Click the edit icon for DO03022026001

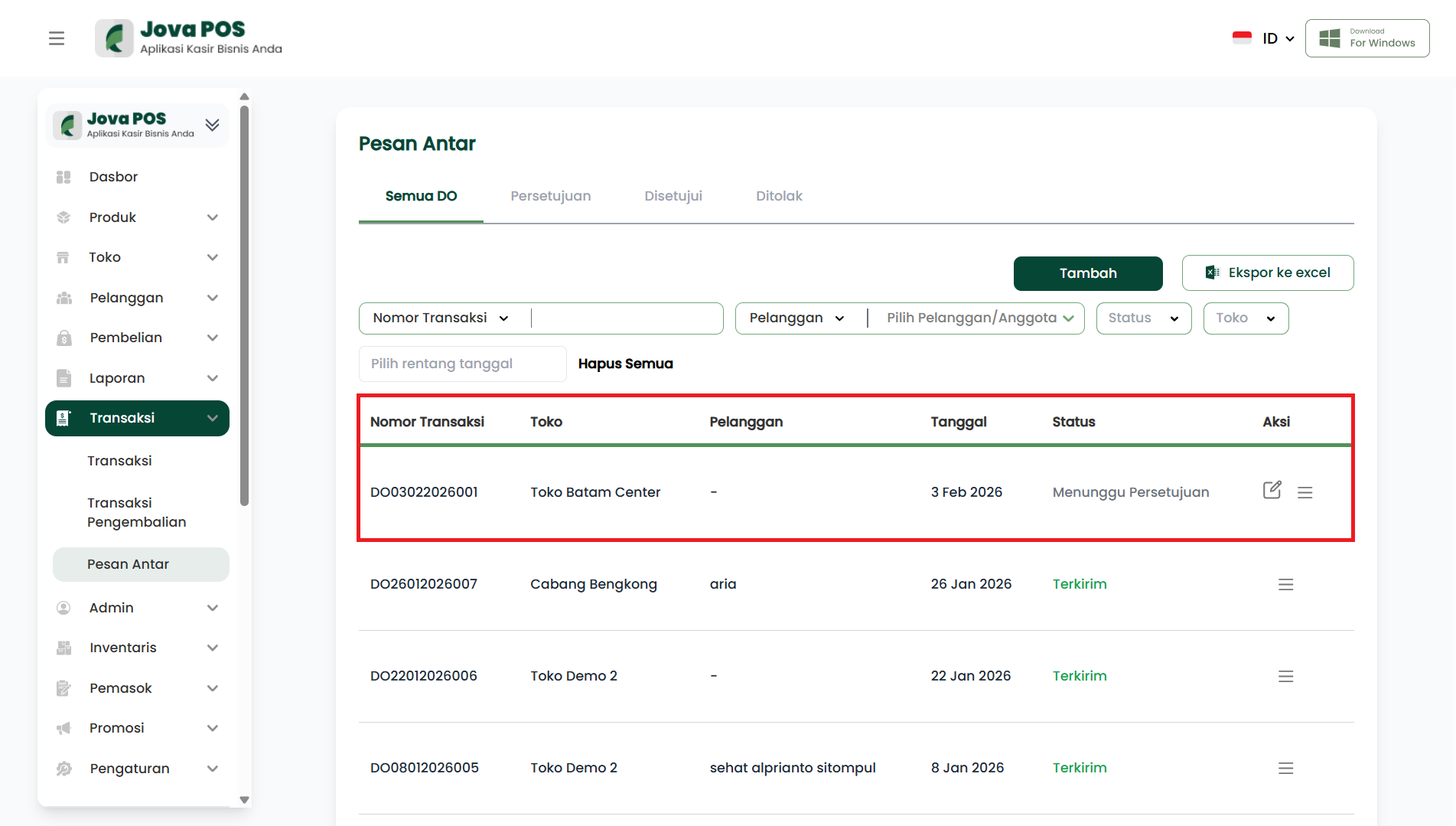[x=1272, y=491]
